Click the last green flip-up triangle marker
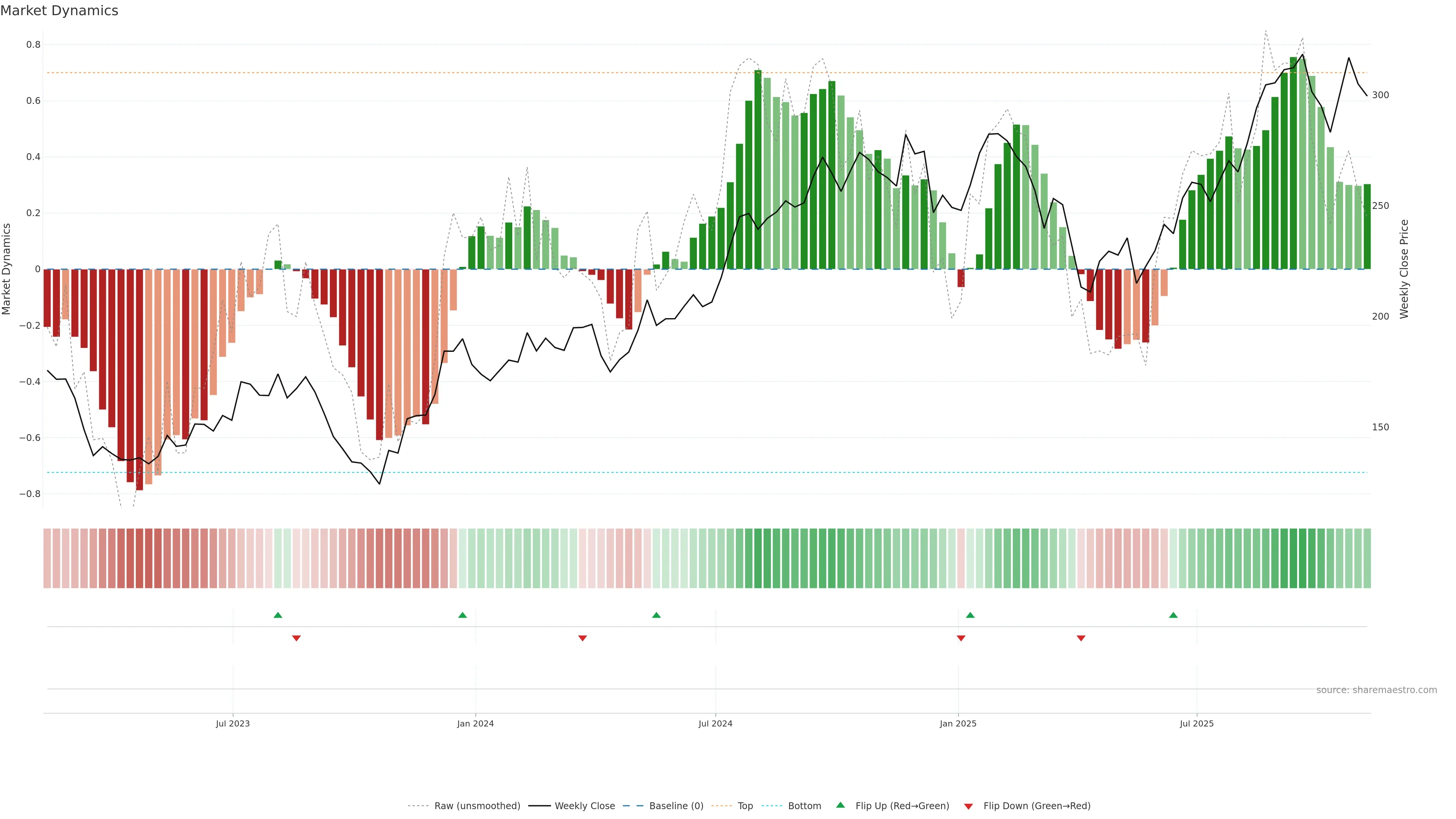Screen dimensions: 1456x819 coord(1174,615)
